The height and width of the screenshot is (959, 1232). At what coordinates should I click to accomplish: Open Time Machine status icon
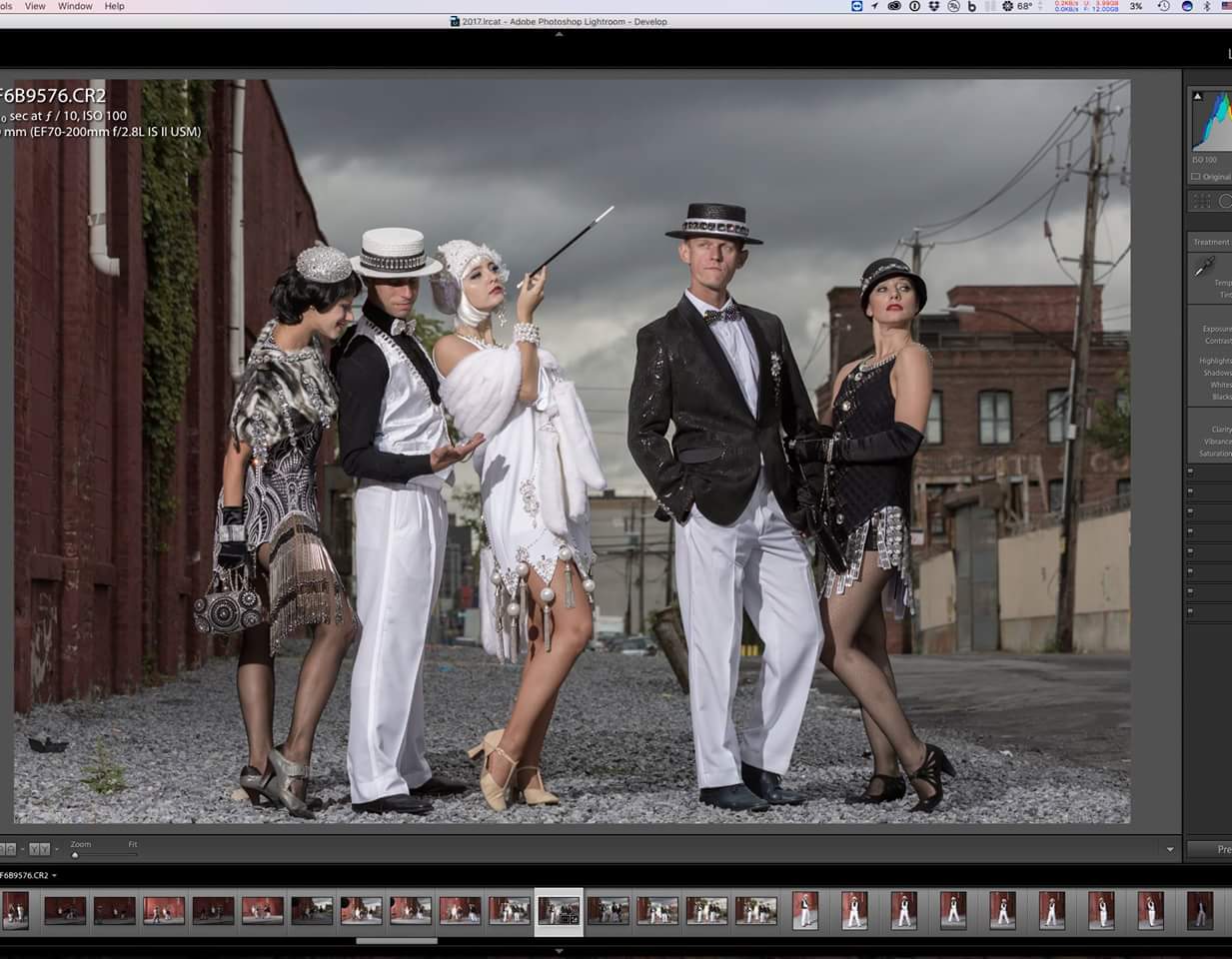(1164, 6)
